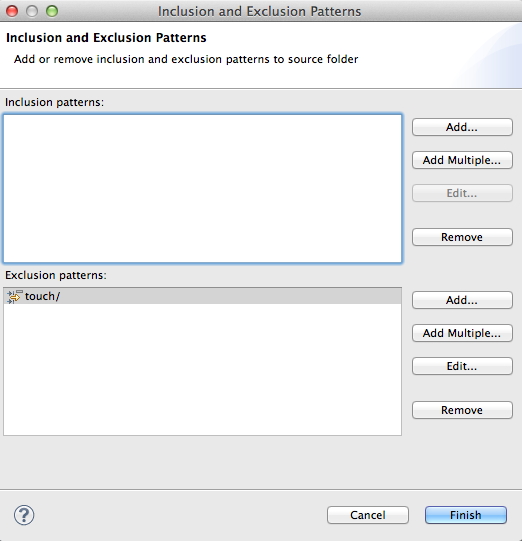Close the dialog with the red button

pos(12,11)
